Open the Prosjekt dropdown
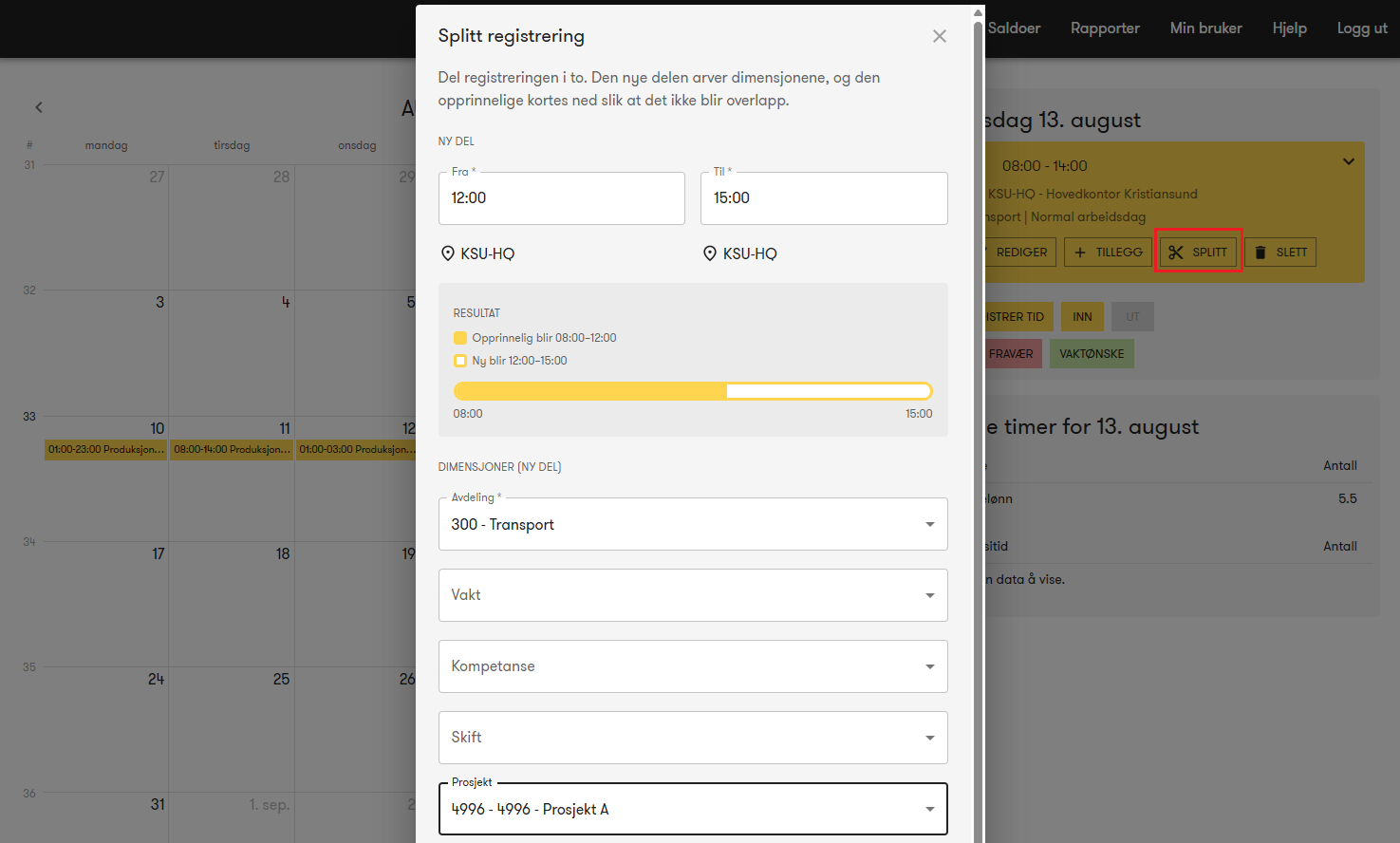Image resolution: width=1400 pixels, height=843 pixels. 693,809
